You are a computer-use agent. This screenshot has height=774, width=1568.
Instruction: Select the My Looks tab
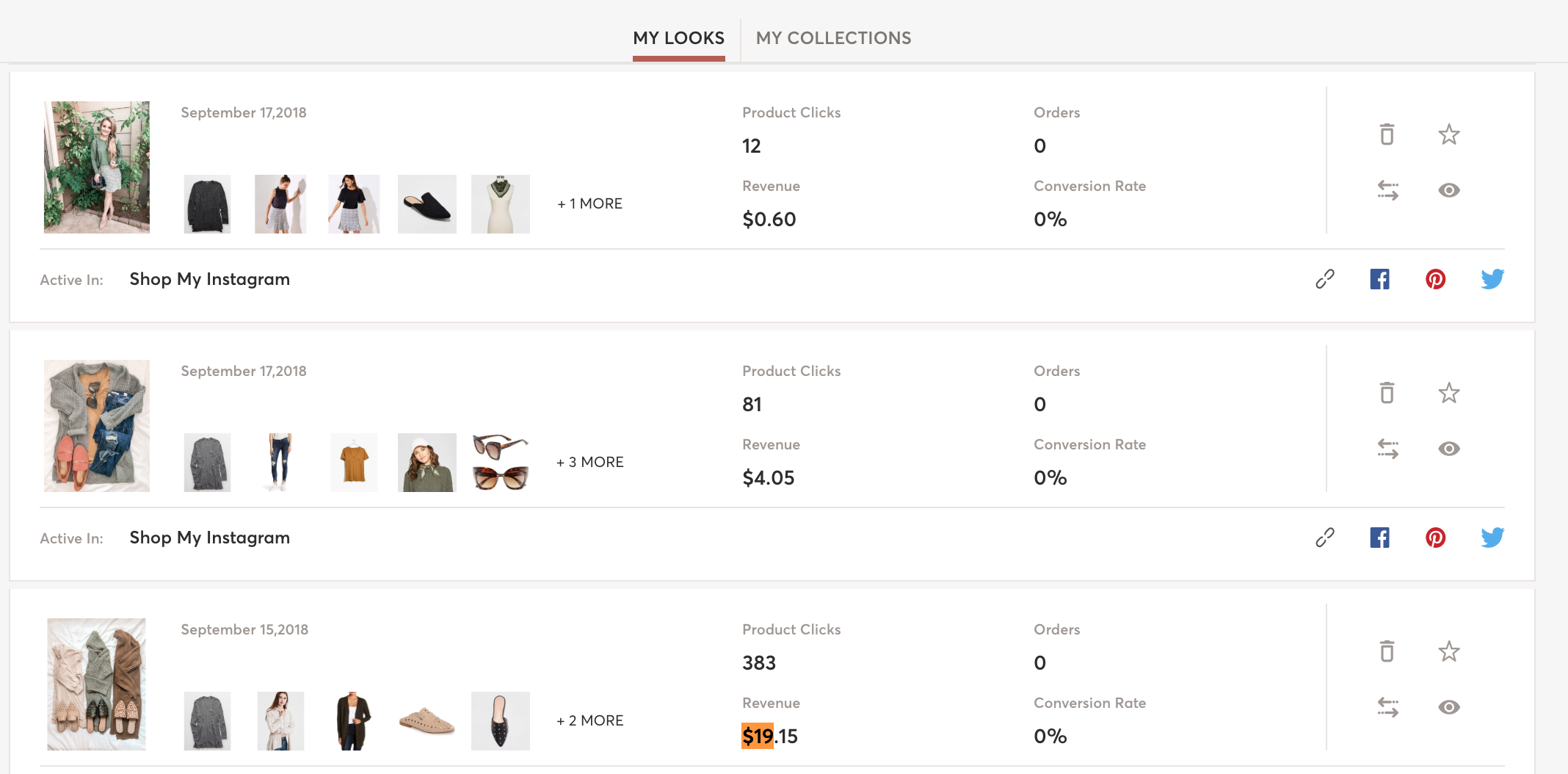[x=678, y=38]
